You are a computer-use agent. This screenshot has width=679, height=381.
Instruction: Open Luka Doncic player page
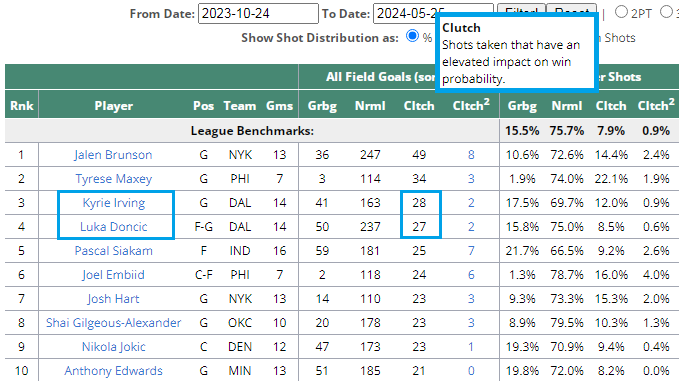113,227
